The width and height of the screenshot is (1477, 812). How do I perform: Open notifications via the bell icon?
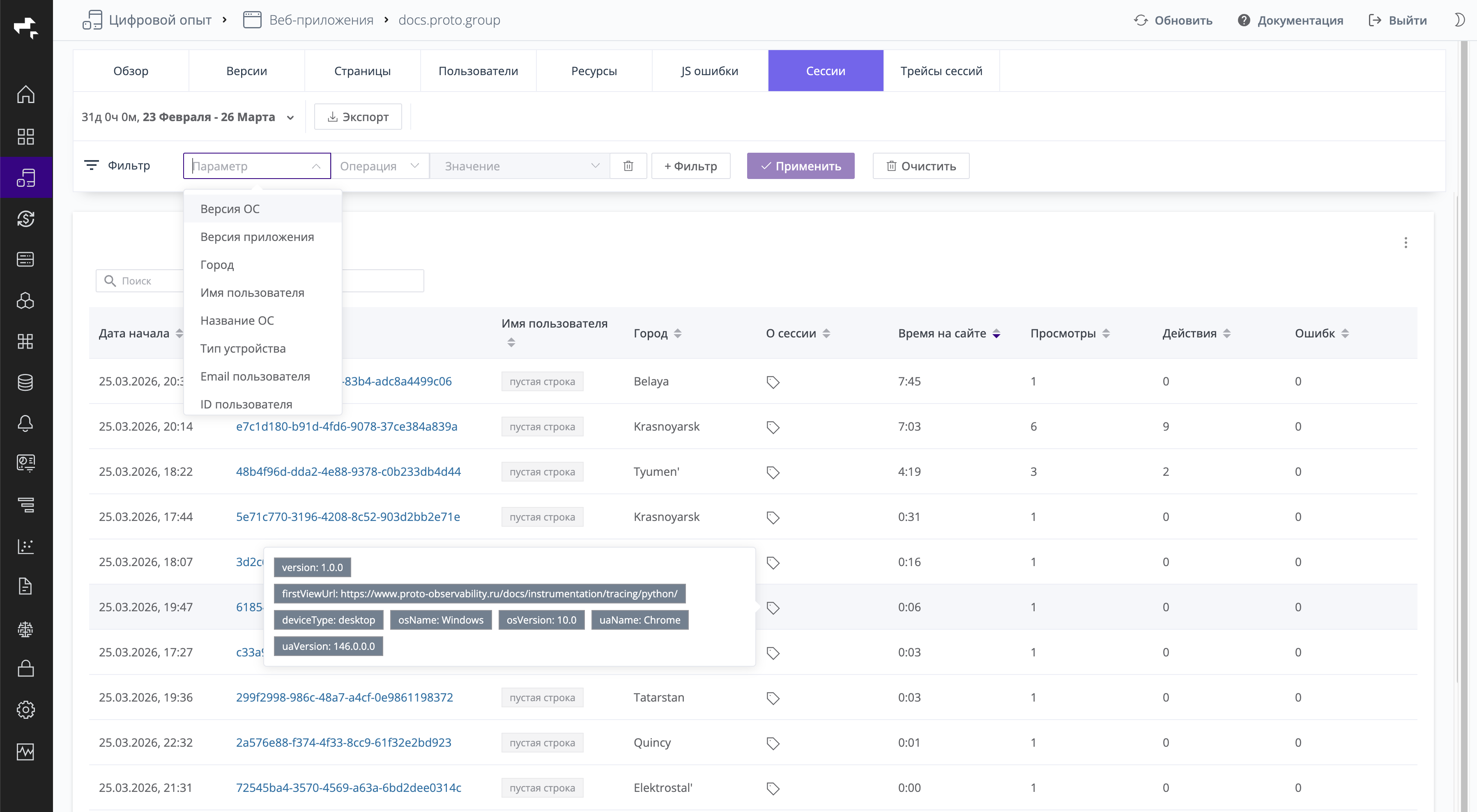click(x=26, y=424)
